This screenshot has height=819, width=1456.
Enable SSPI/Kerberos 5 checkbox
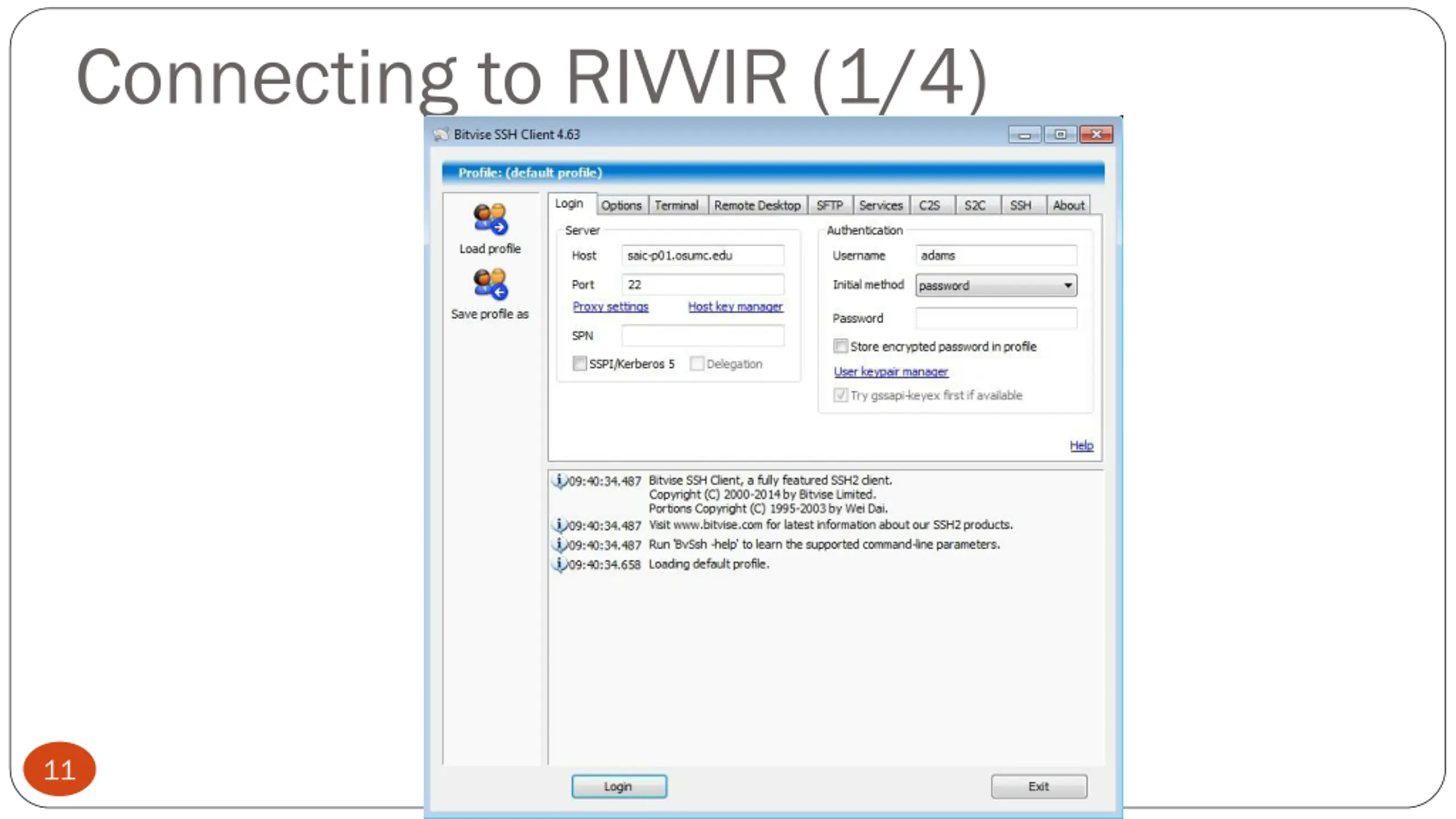pyautogui.click(x=580, y=363)
